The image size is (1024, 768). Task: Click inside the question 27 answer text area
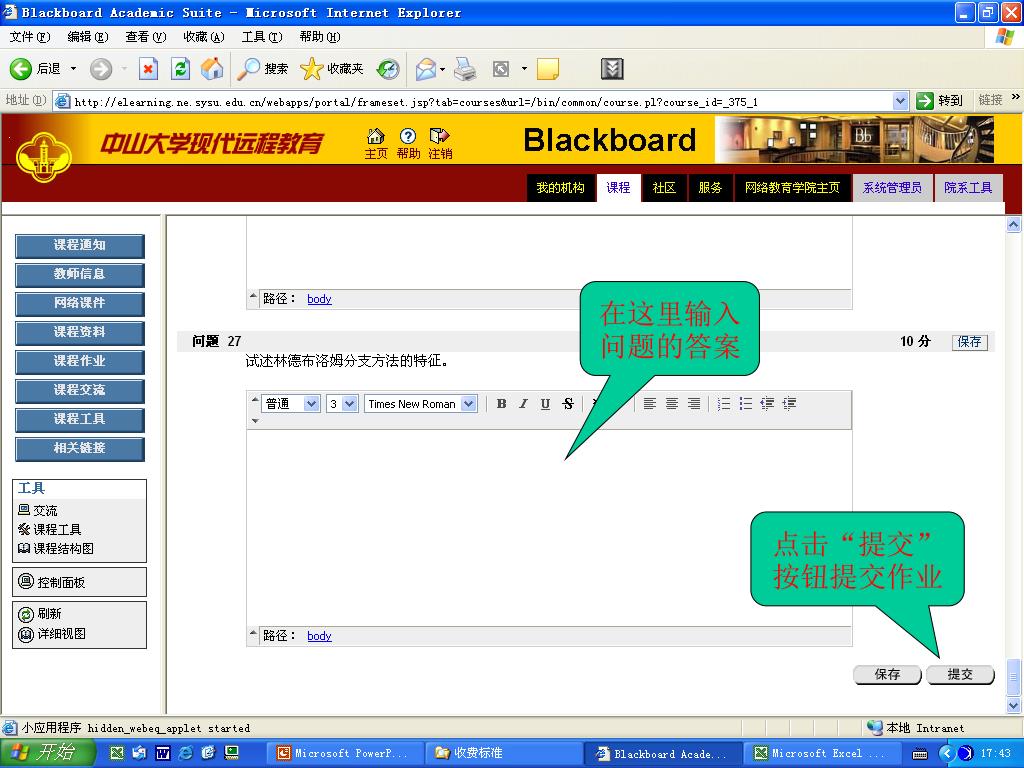tap(549, 528)
